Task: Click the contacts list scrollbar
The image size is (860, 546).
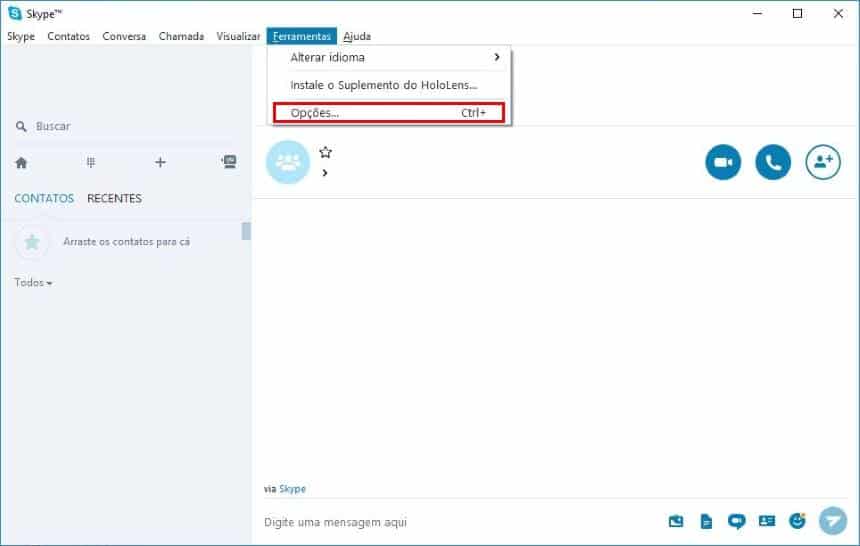Action: coord(246,231)
